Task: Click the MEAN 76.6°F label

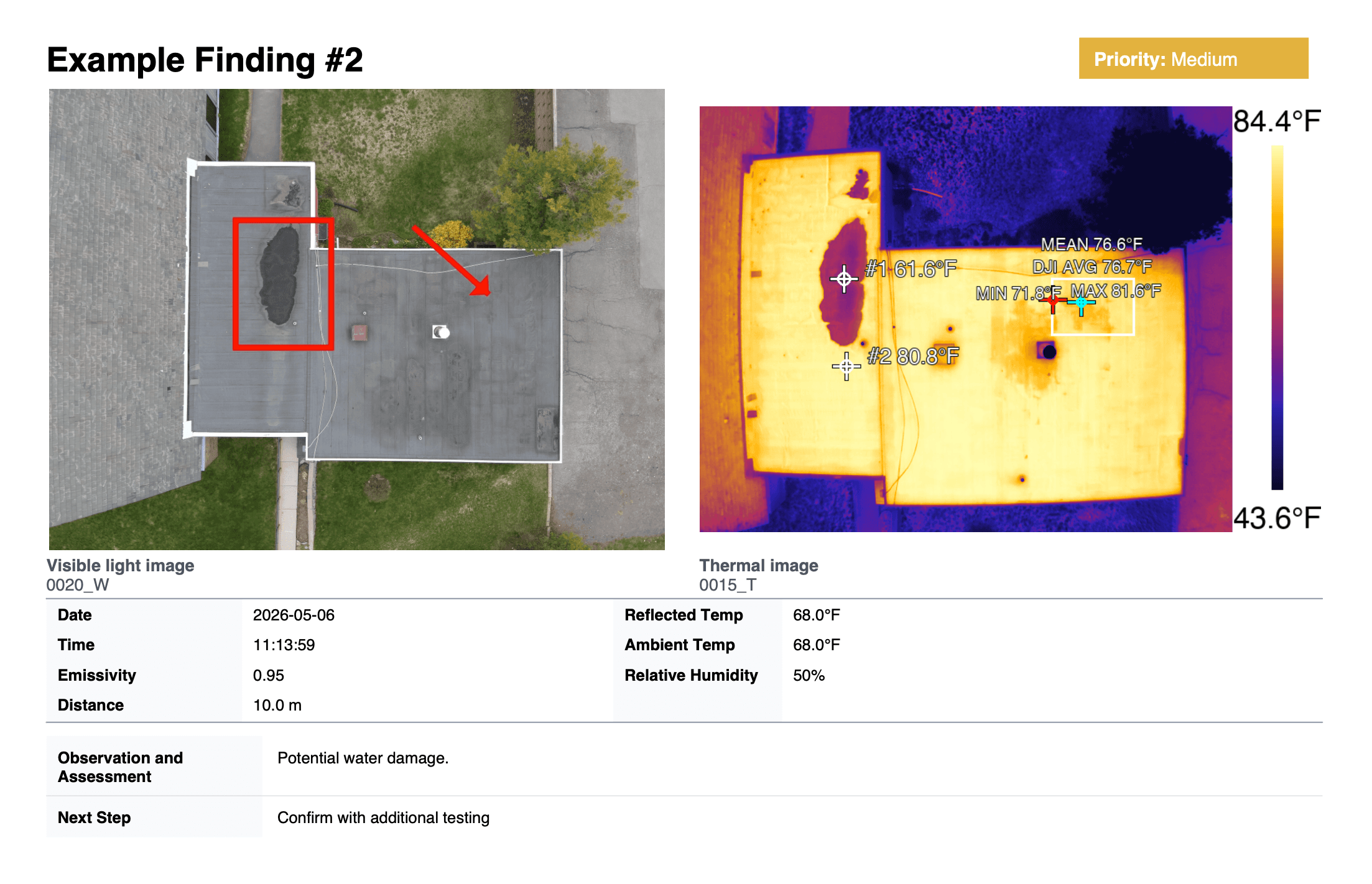Action: (1092, 244)
